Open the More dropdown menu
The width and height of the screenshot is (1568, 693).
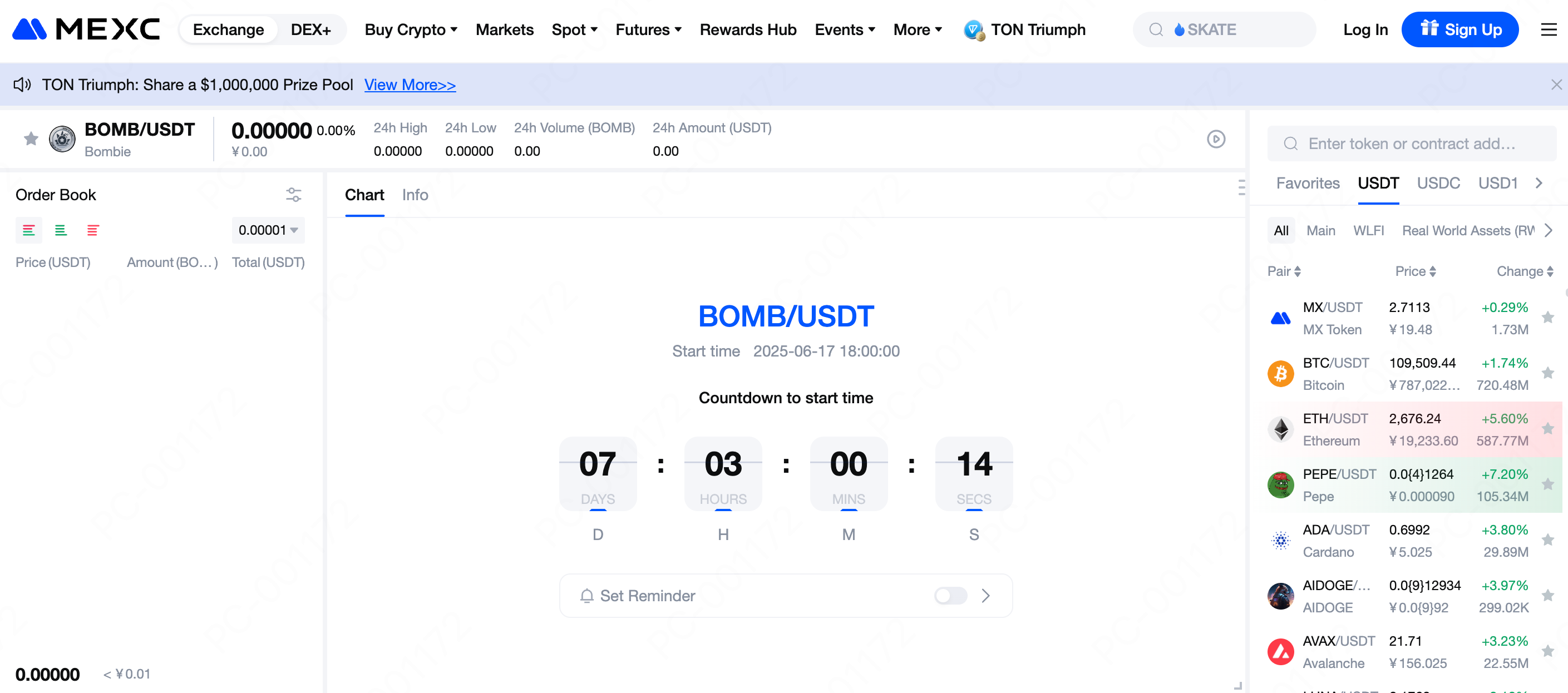coord(918,30)
